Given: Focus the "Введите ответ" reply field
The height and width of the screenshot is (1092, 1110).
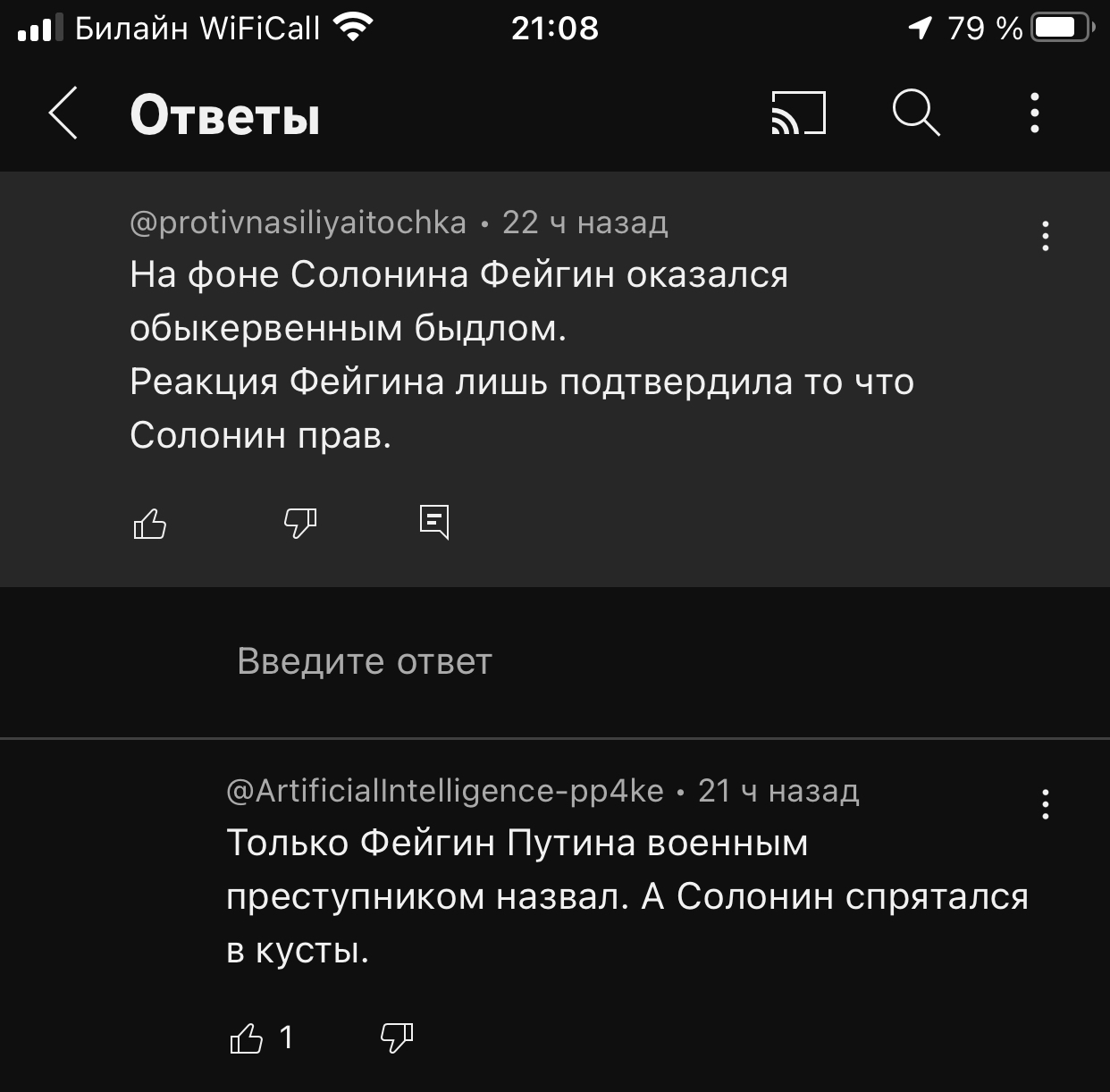Looking at the screenshot, I should (x=555, y=662).
